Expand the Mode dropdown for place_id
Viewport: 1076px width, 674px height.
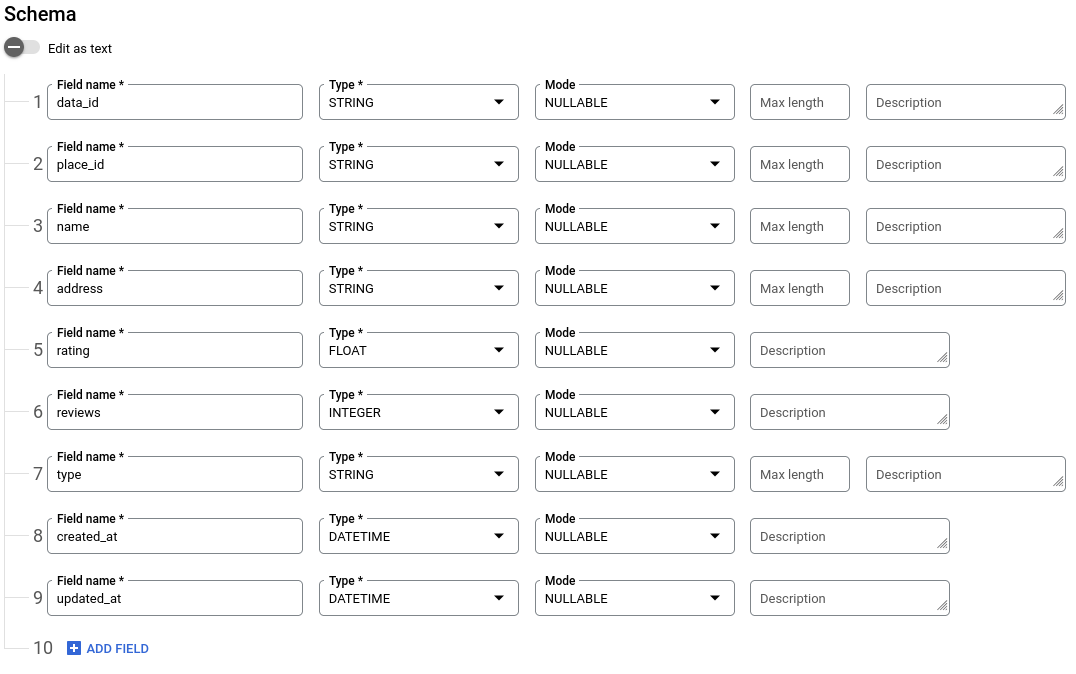point(634,165)
